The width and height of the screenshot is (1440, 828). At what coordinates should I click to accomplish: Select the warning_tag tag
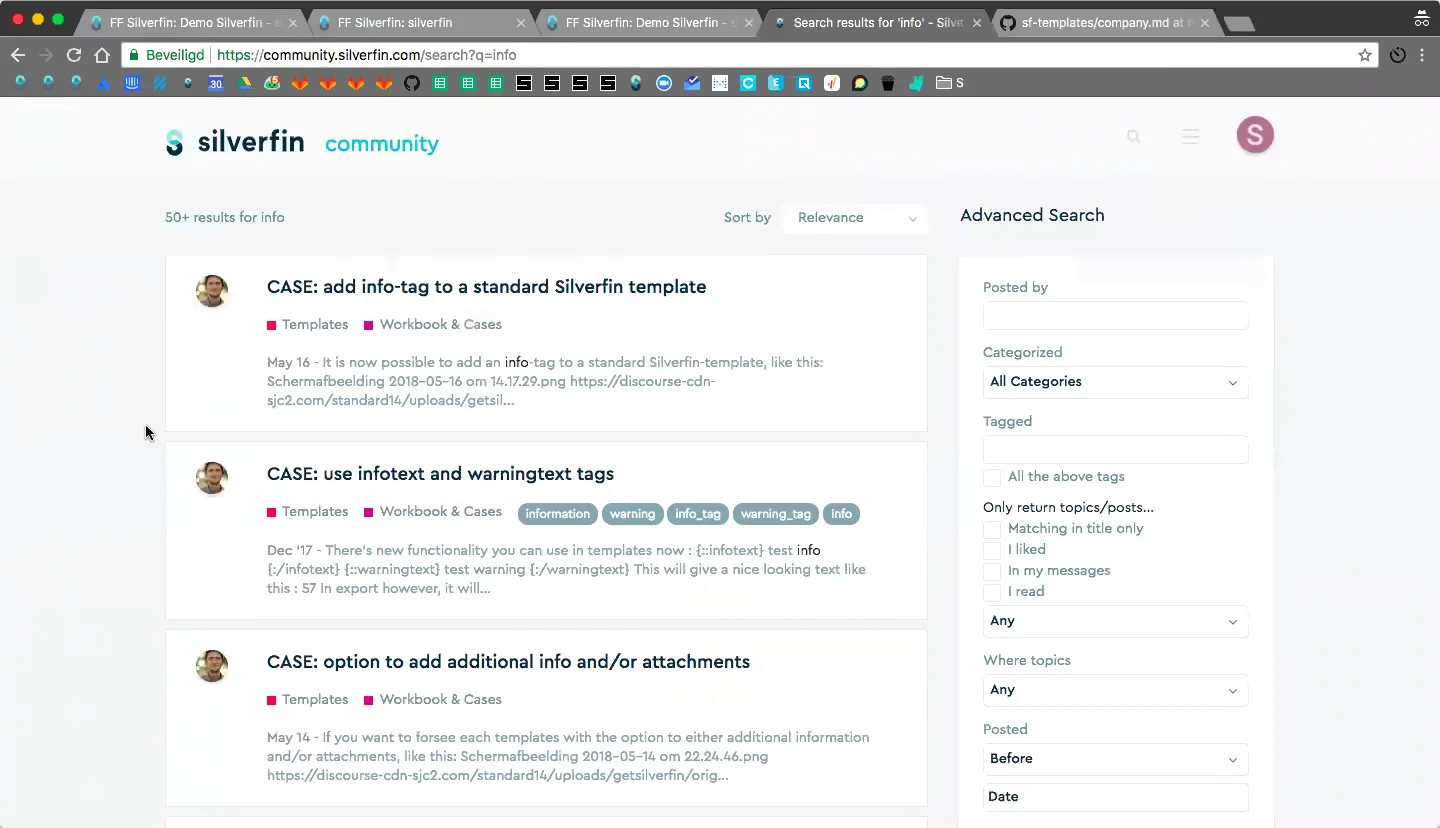coord(776,514)
